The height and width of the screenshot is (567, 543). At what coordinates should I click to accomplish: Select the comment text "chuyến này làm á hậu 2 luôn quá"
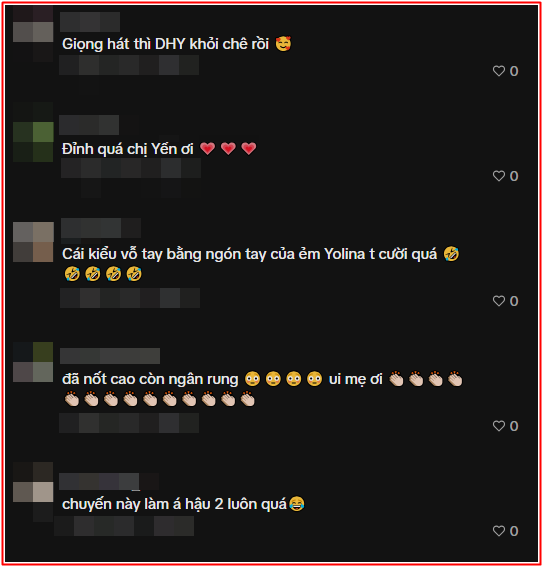click(174, 504)
